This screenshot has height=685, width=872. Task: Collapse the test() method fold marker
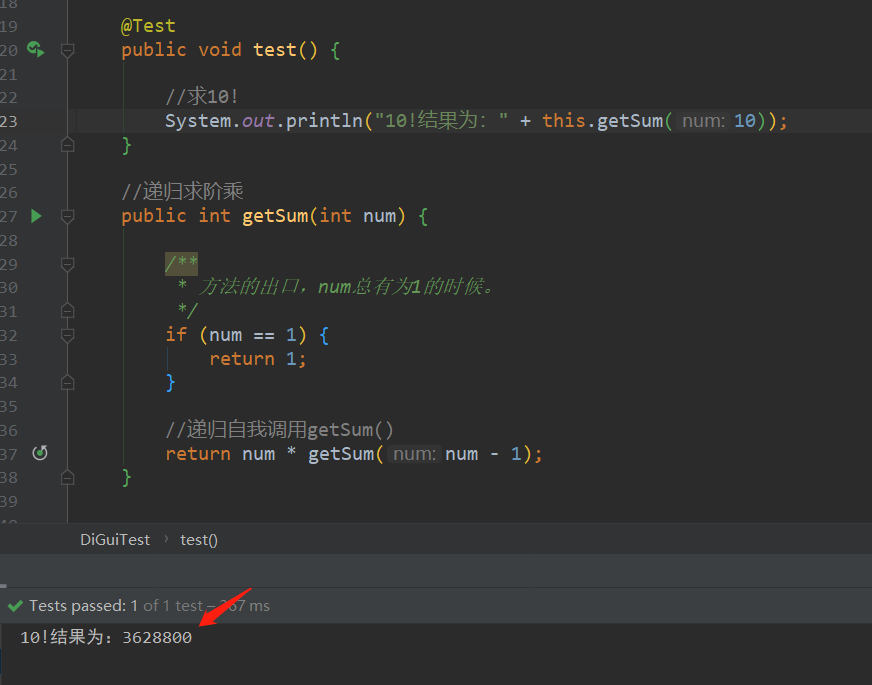(x=67, y=51)
